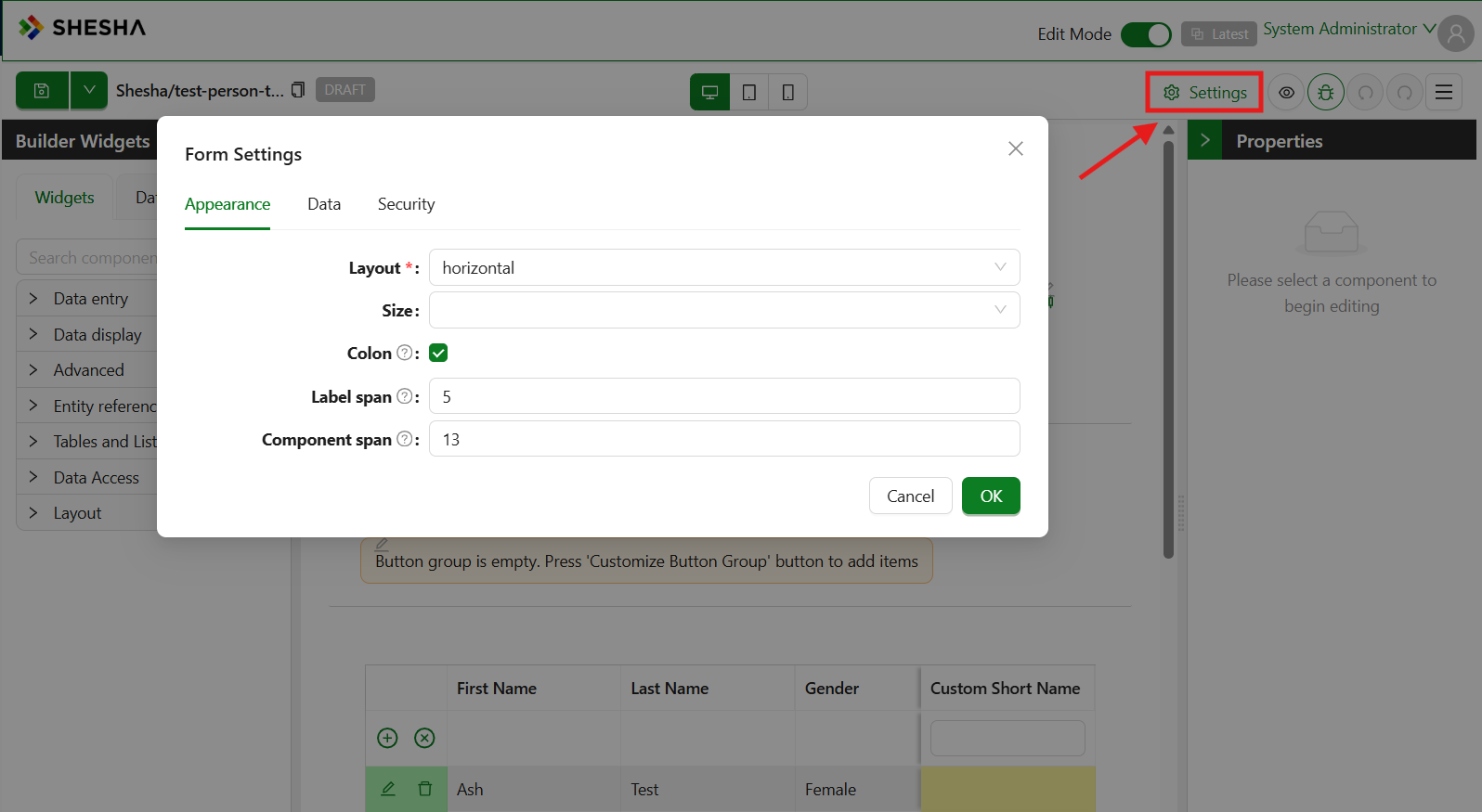Screen dimensions: 1482x812
Task: Click the green OK button
Action: (991, 496)
